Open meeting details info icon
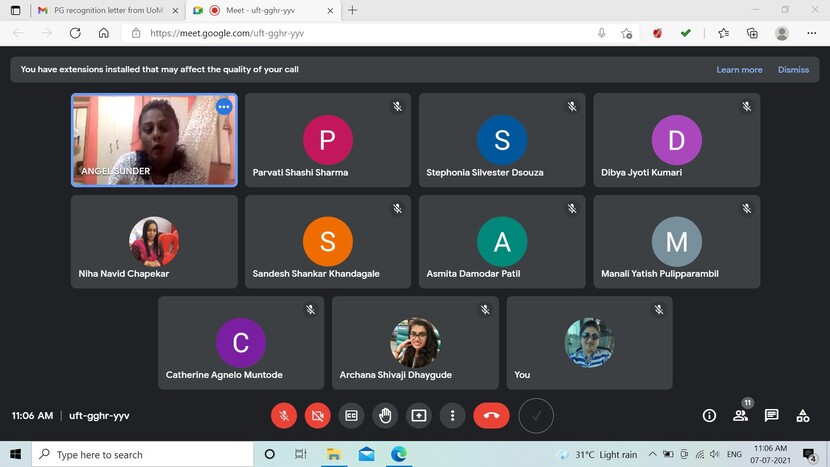 pos(709,415)
